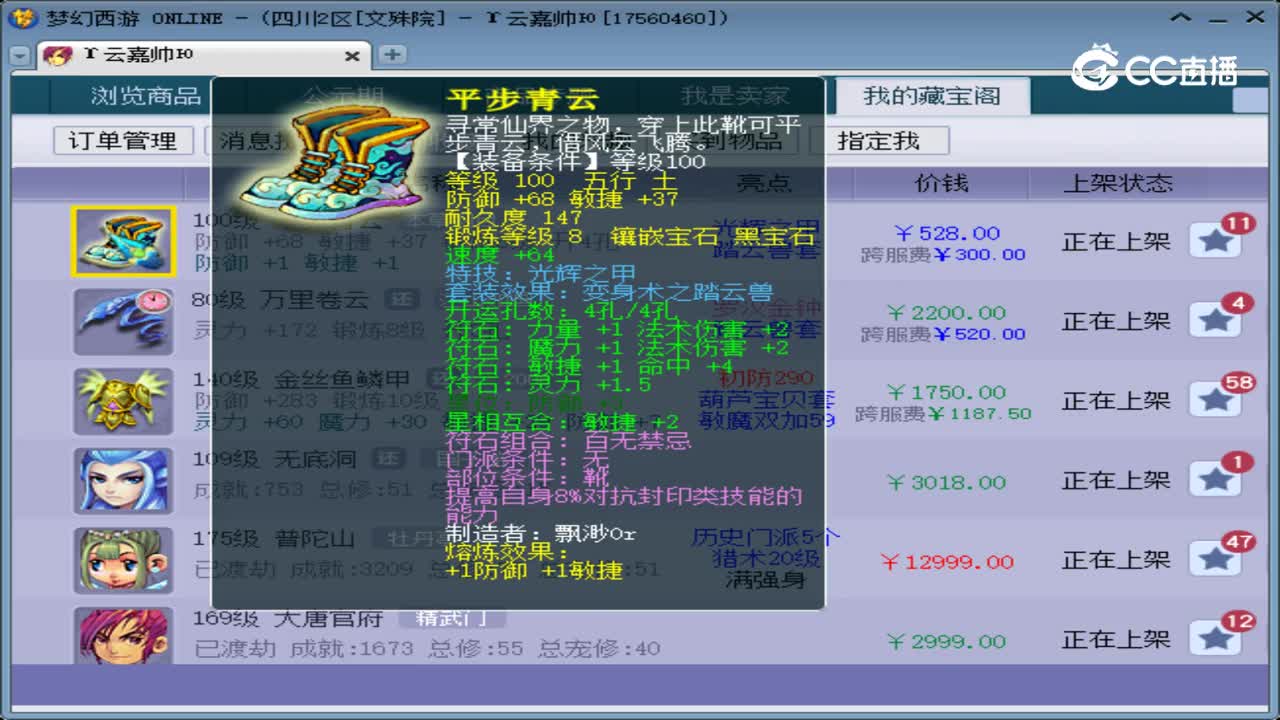Image resolution: width=1280 pixels, height=720 pixels.
Task: Click price ￥12999.00
Action: click(x=946, y=563)
